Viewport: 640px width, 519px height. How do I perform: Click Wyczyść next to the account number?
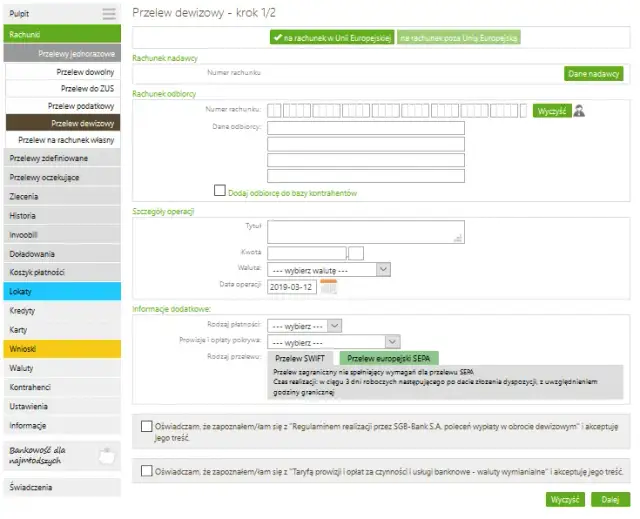[x=551, y=110]
